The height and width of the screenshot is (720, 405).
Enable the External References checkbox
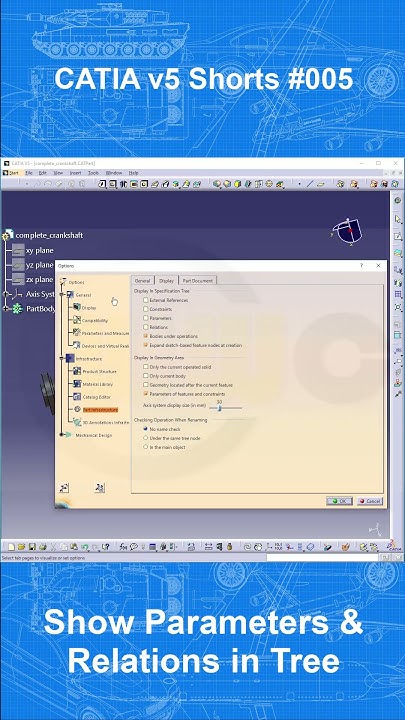[146, 300]
